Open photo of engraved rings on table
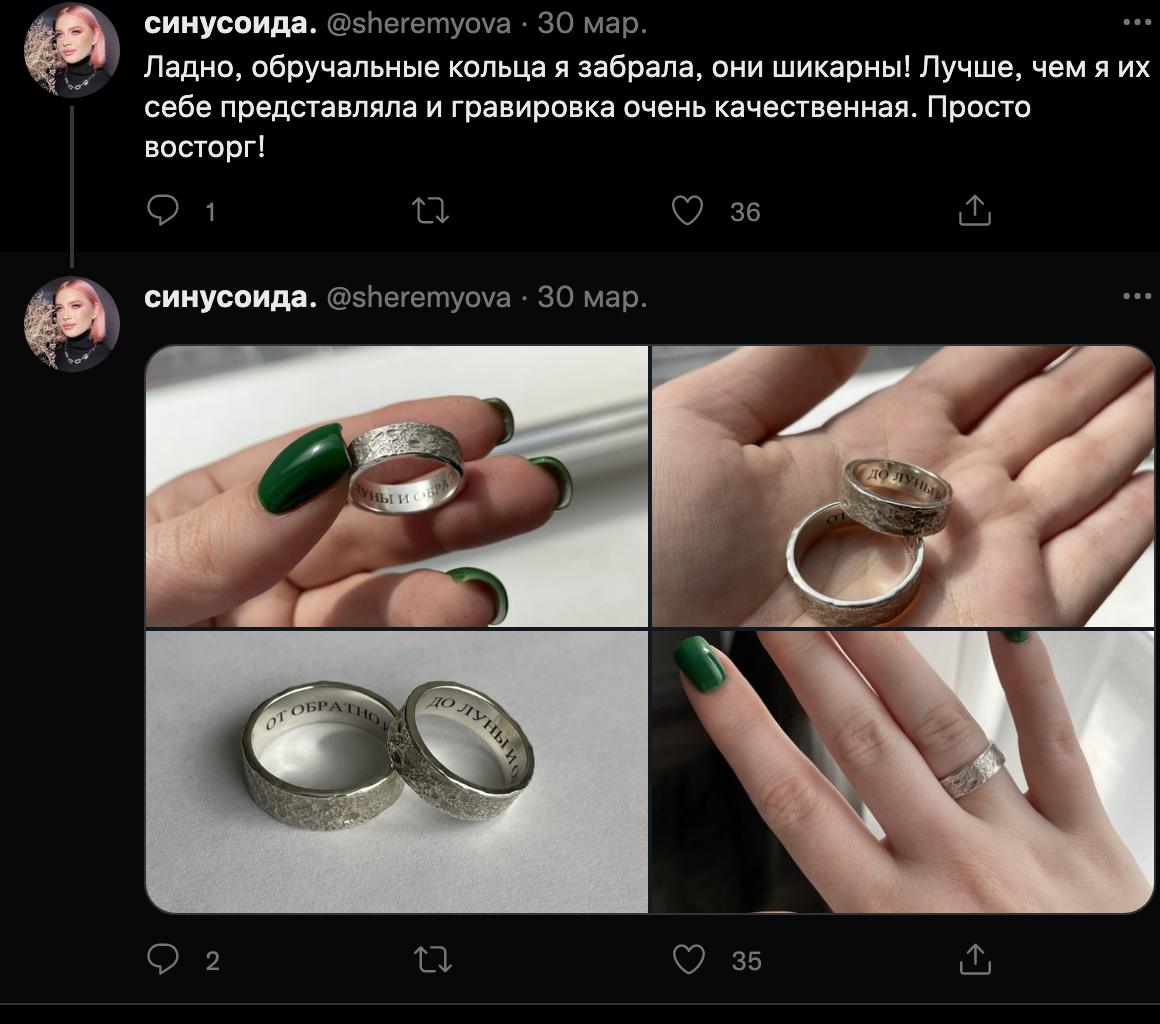The height and width of the screenshot is (1024, 1160). point(397,771)
